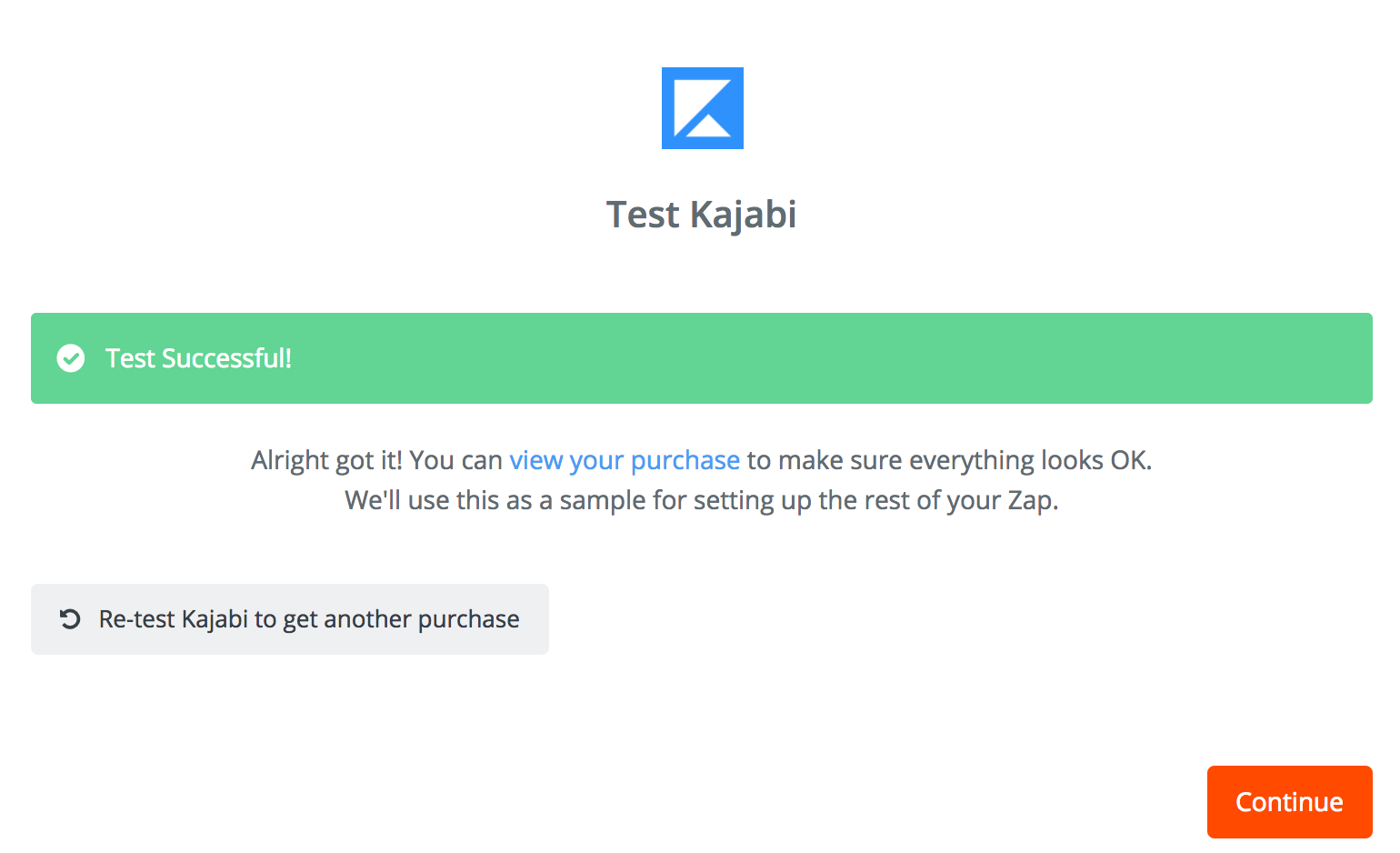The image size is (1400, 853).
Task: Click the orange Continue button
Action: coord(1289,802)
